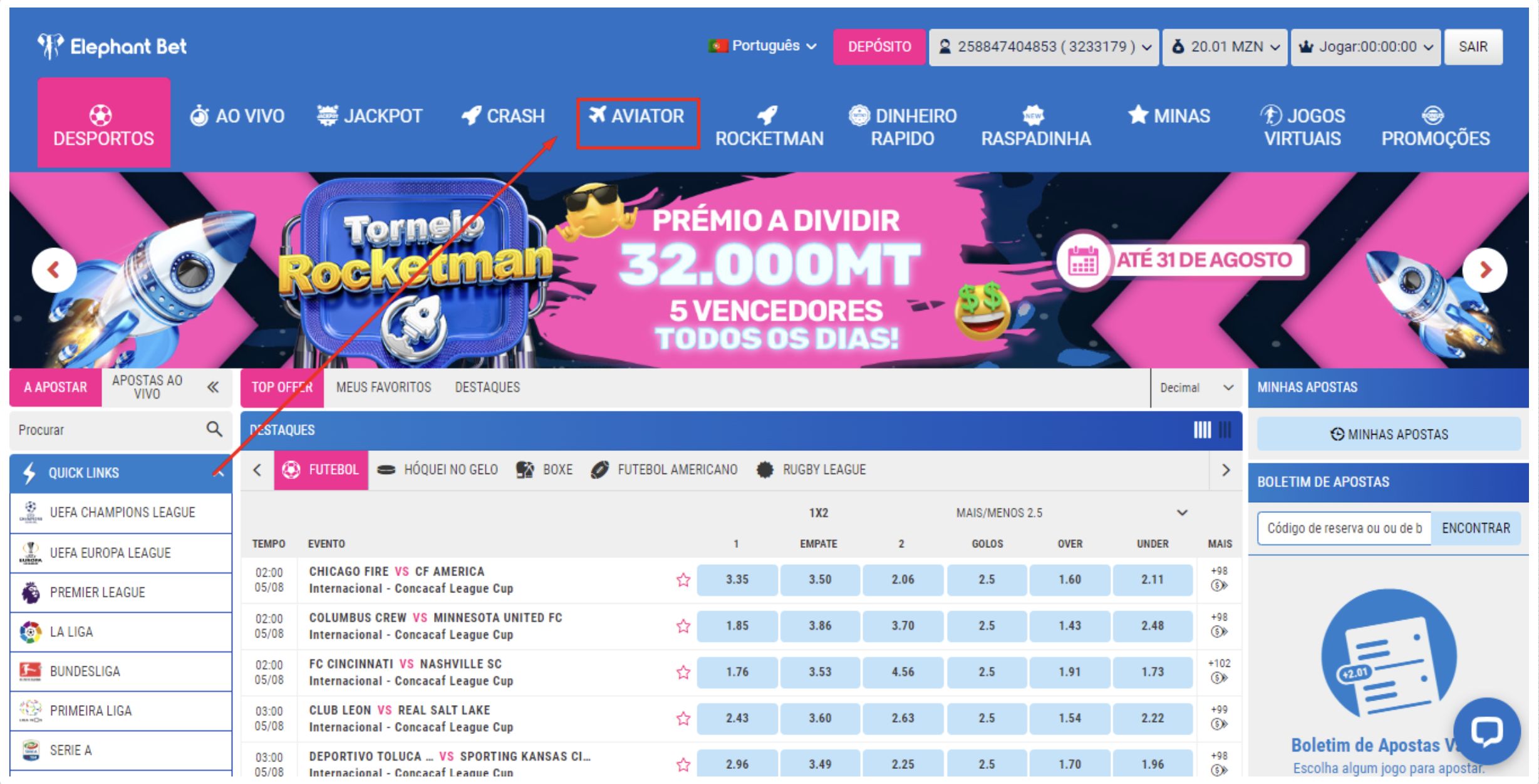Select RUGBY LEAGUE sport filter
This screenshot has height=784, width=1539.
tap(811, 470)
